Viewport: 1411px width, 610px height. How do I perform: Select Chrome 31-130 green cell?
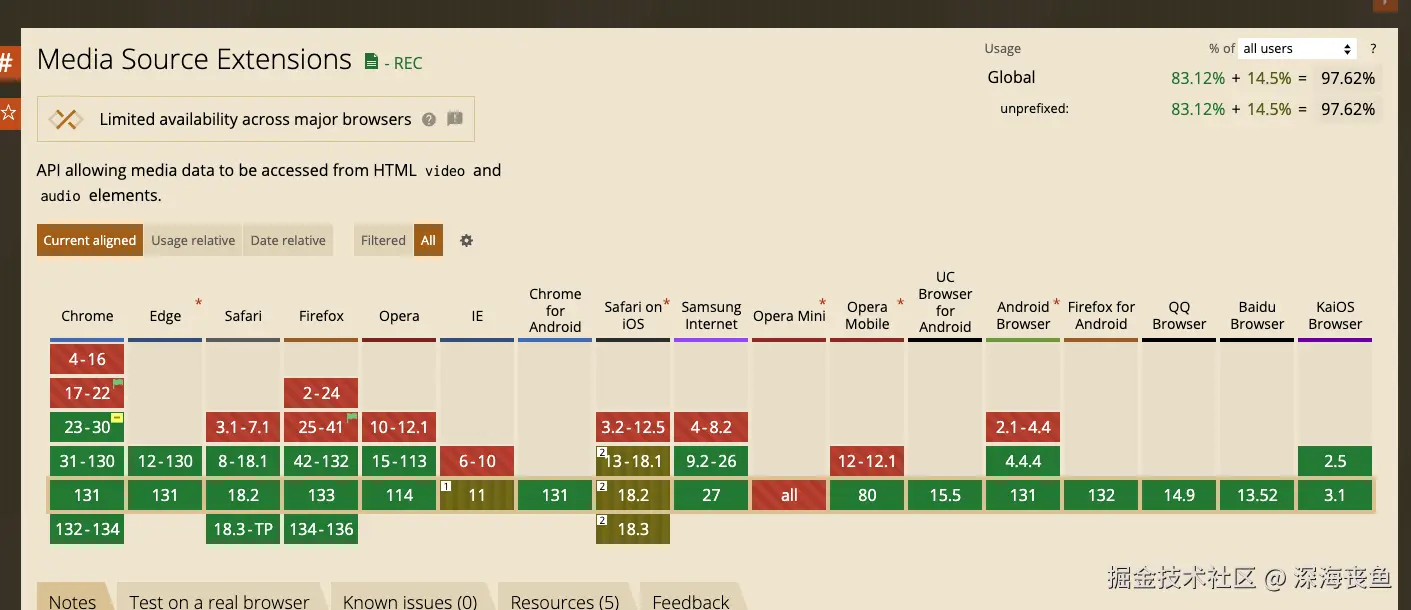click(x=87, y=461)
